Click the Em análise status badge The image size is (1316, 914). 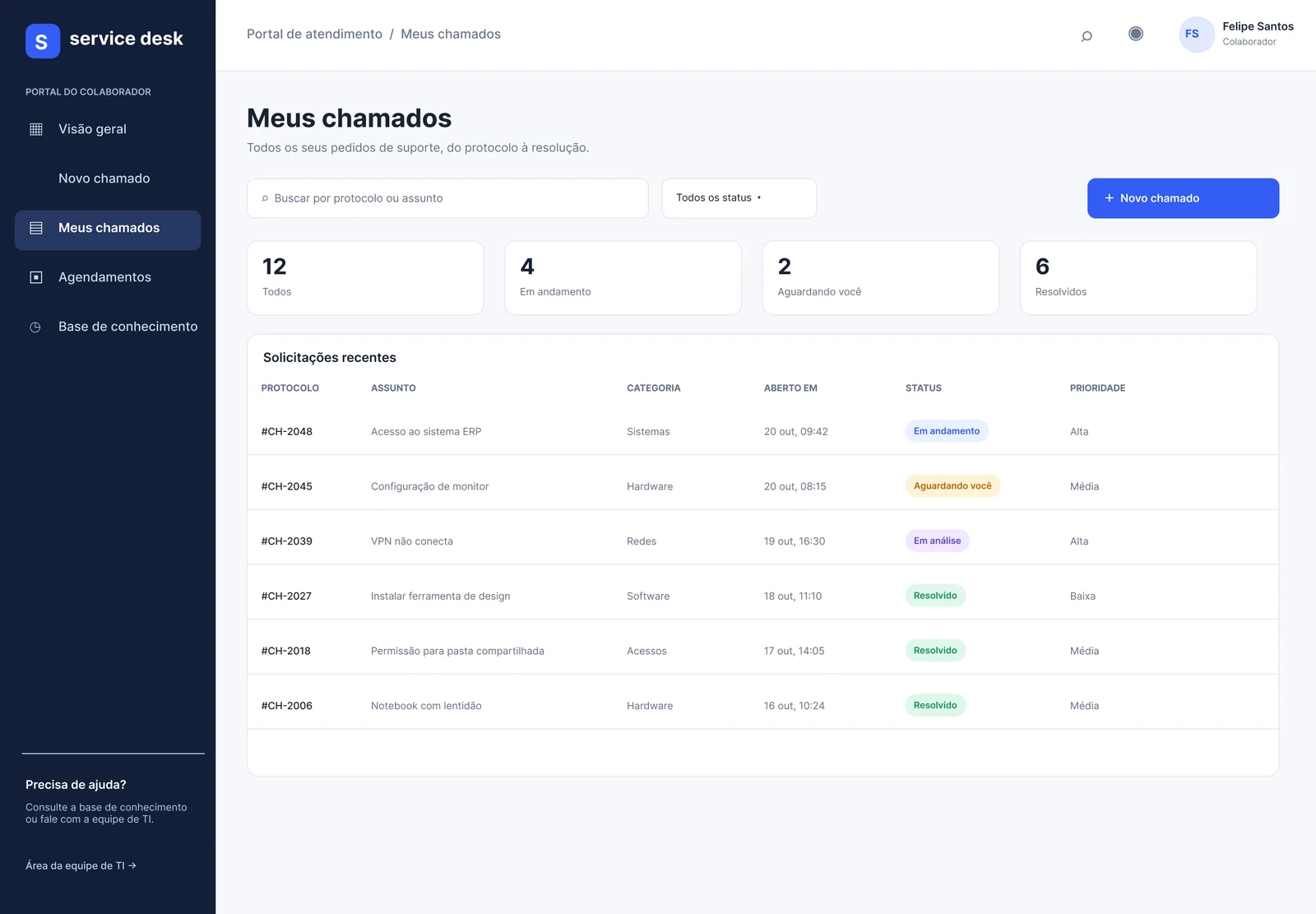(x=937, y=541)
